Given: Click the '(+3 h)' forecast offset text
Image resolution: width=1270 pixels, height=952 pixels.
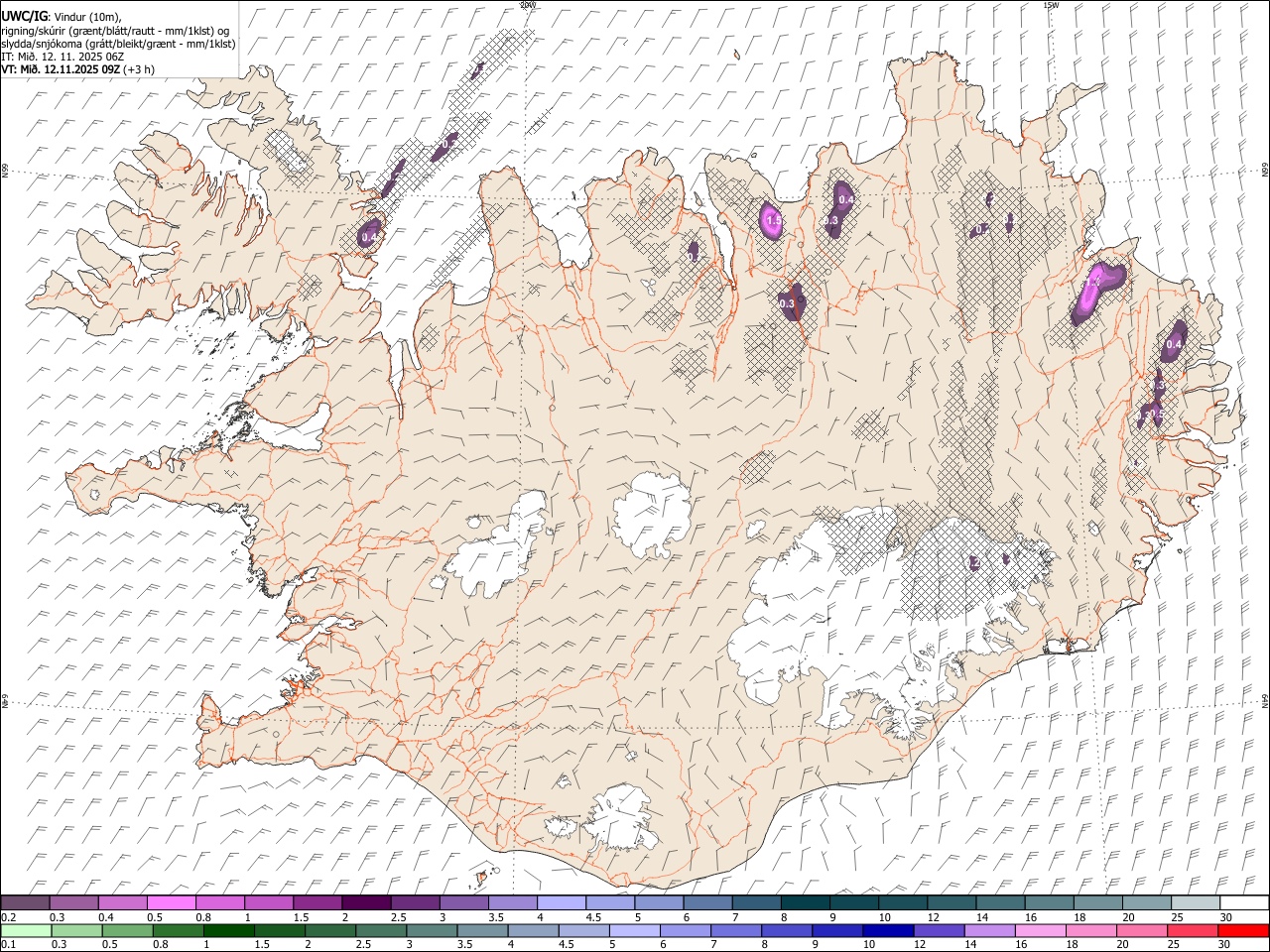Looking at the screenshot, I should pyautogui.click(x=139, y=69).
